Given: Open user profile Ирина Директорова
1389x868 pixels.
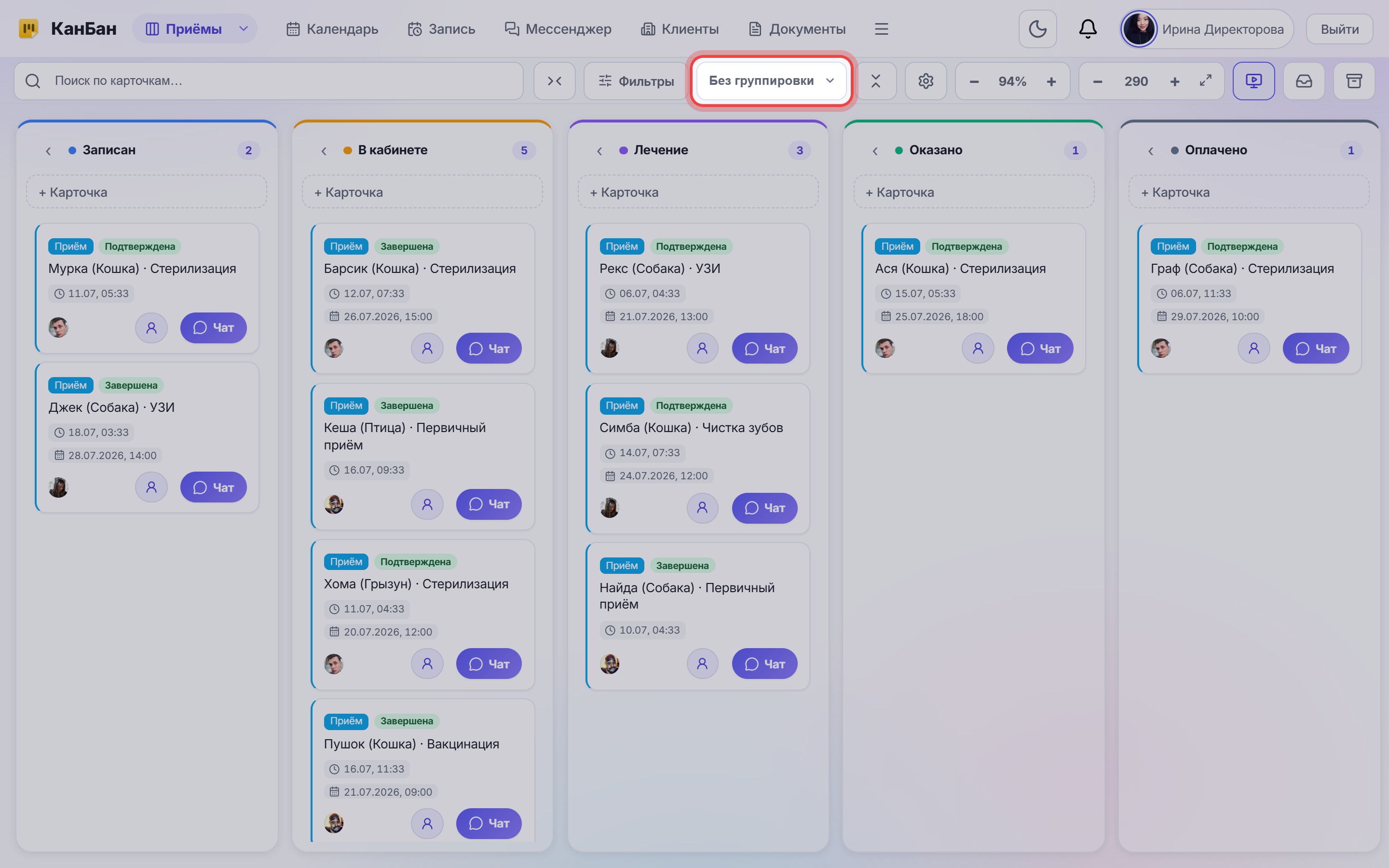Looking at the screenshot, I should click(x=1207, y=29).
